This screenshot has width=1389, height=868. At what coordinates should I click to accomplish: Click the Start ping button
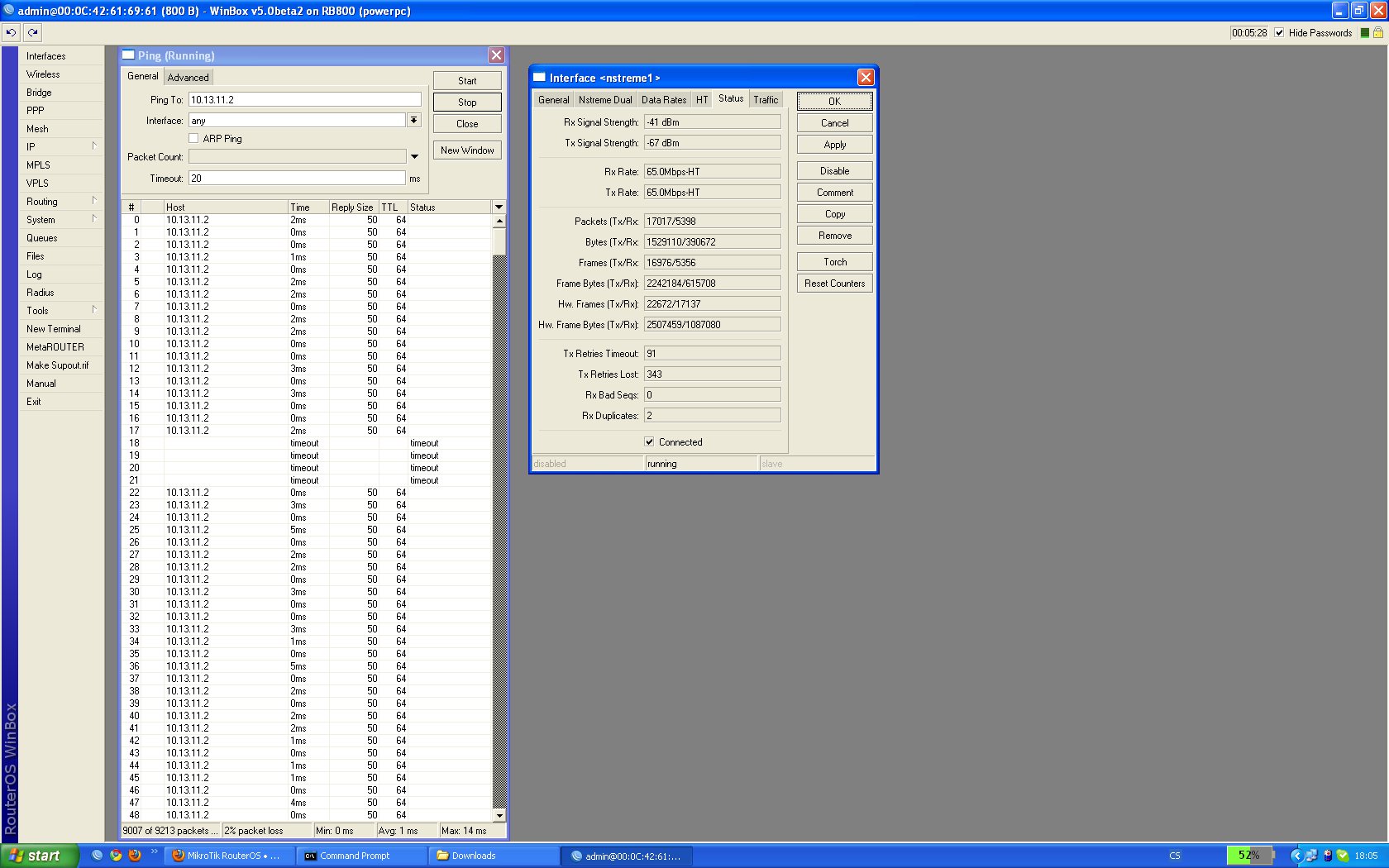point(467,81)
